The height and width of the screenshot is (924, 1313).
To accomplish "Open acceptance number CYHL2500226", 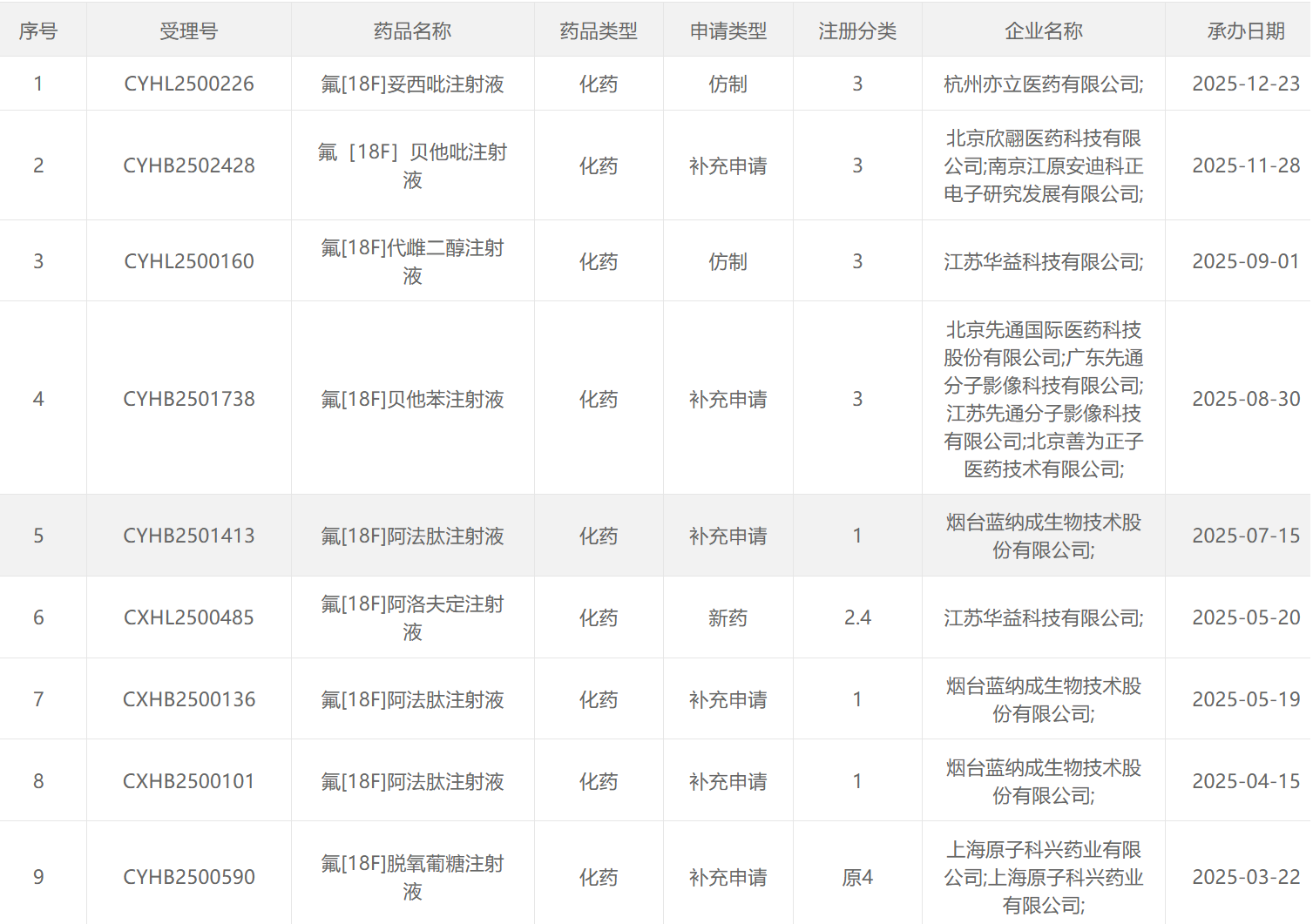I will pyautogui.click(x=189, y=84).
